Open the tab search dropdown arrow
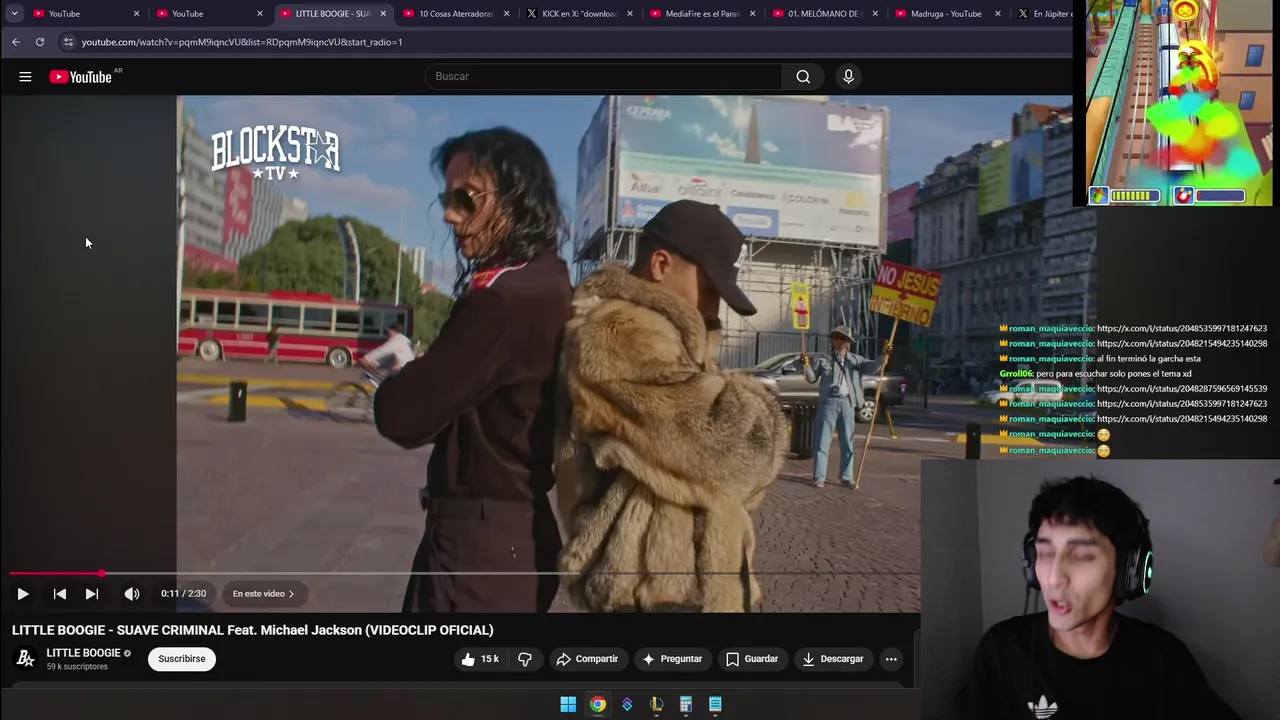The width and height of the screenshot is (1280, 720). coord(14,13)
